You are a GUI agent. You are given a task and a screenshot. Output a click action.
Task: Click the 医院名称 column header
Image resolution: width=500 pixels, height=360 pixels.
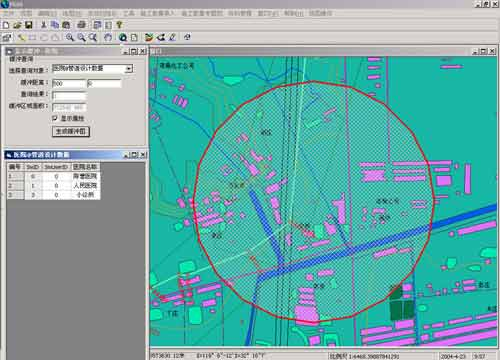pyautogui.click(x=85, y=167)
